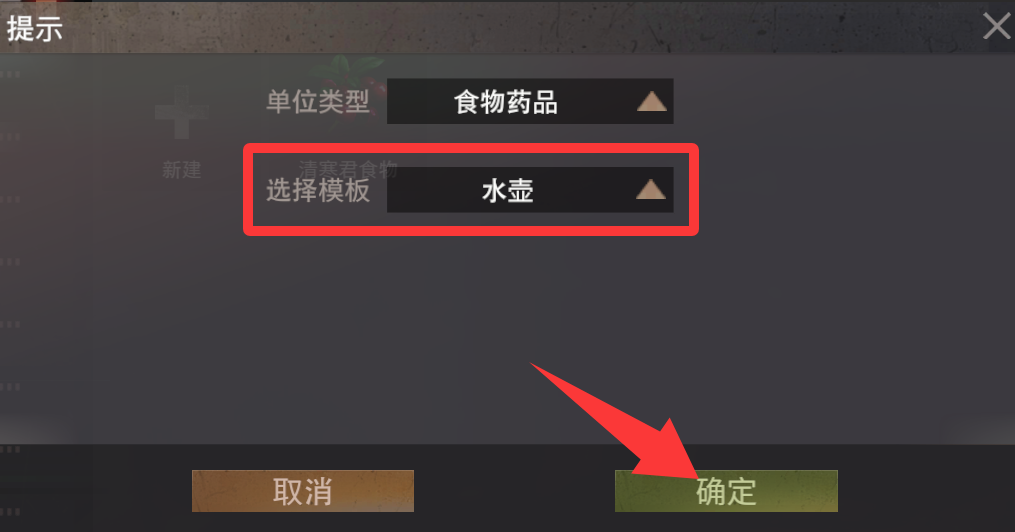Click the faded 新建 caption under the plus
Image resolution: width=1015 pixels, height=532 pixels.
(181, 170)
